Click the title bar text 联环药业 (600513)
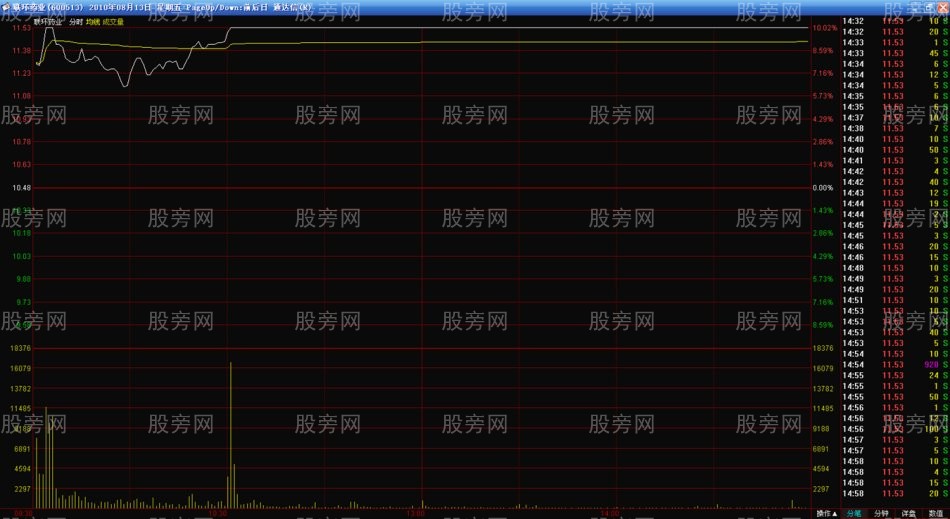 (48, 7)
